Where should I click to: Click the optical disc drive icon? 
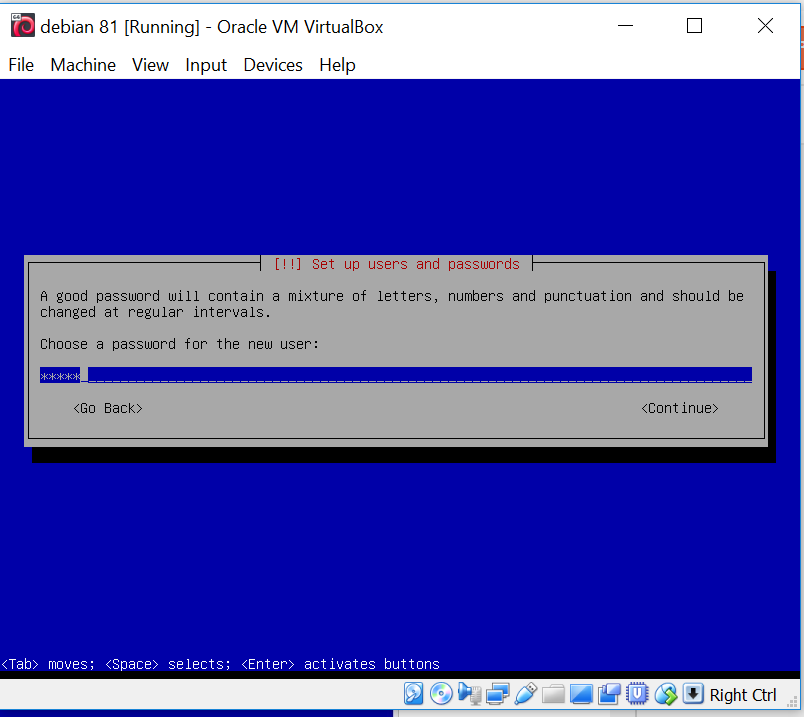(x=441, y=694)
